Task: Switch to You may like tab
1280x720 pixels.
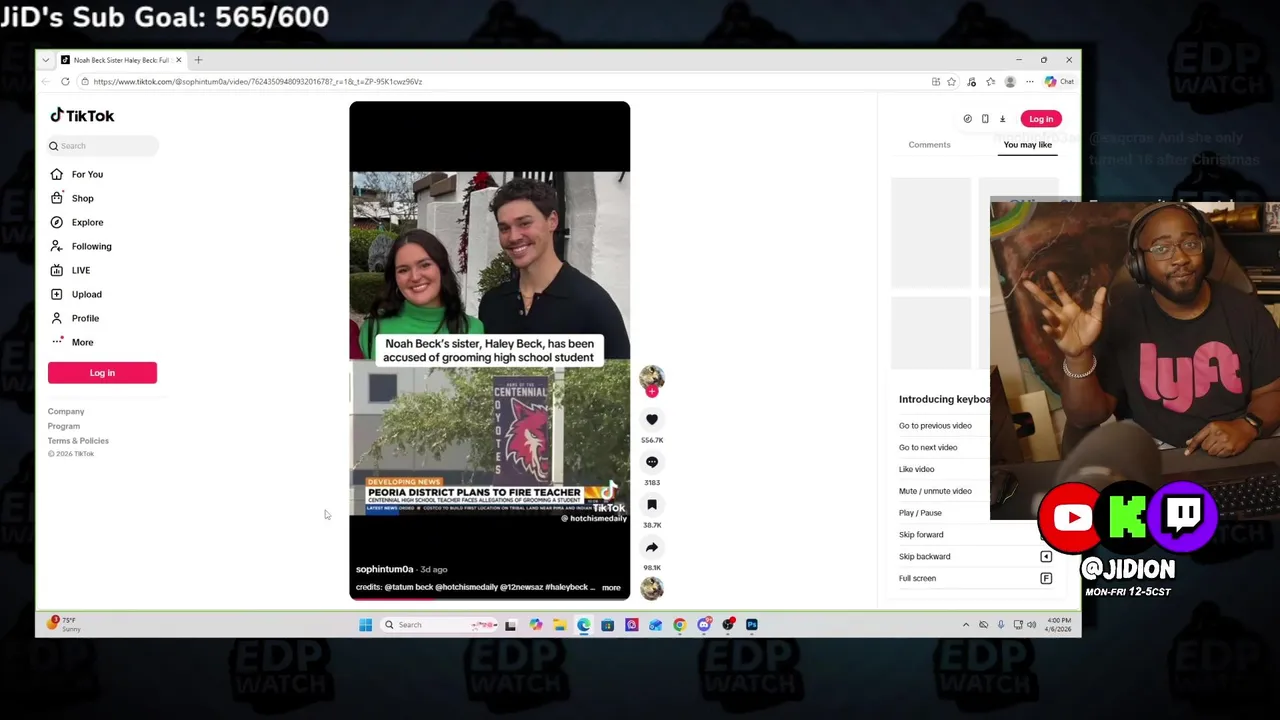Action: click(x=1028, y=145)
